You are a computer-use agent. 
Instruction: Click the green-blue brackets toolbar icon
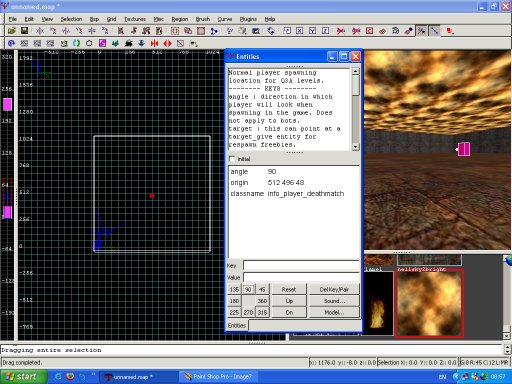coord(76,43)
